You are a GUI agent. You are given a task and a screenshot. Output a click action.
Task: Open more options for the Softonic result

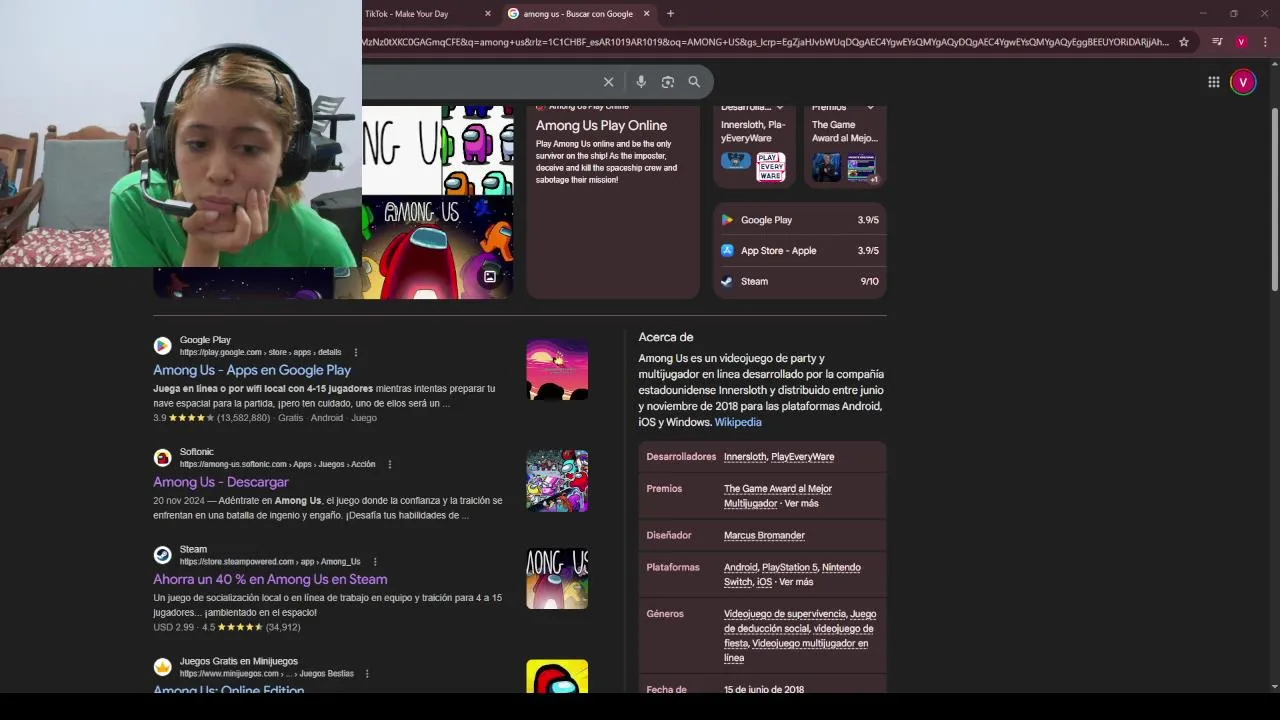(389, 464)
